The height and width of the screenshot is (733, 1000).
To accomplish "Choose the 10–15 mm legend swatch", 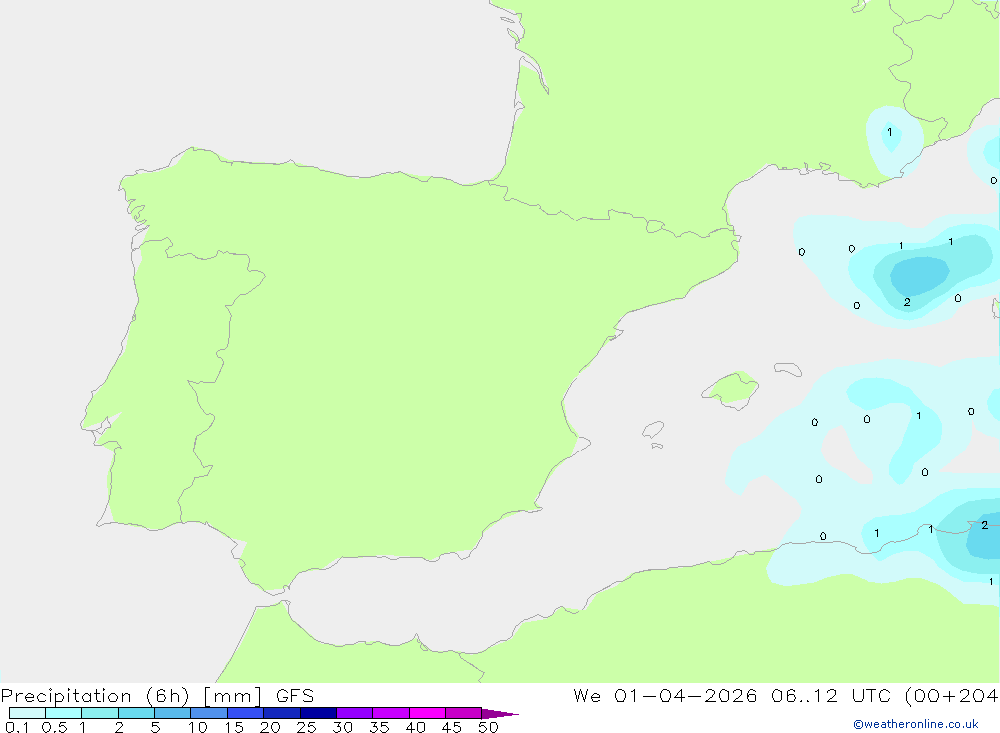I will [x=209, y=713].
